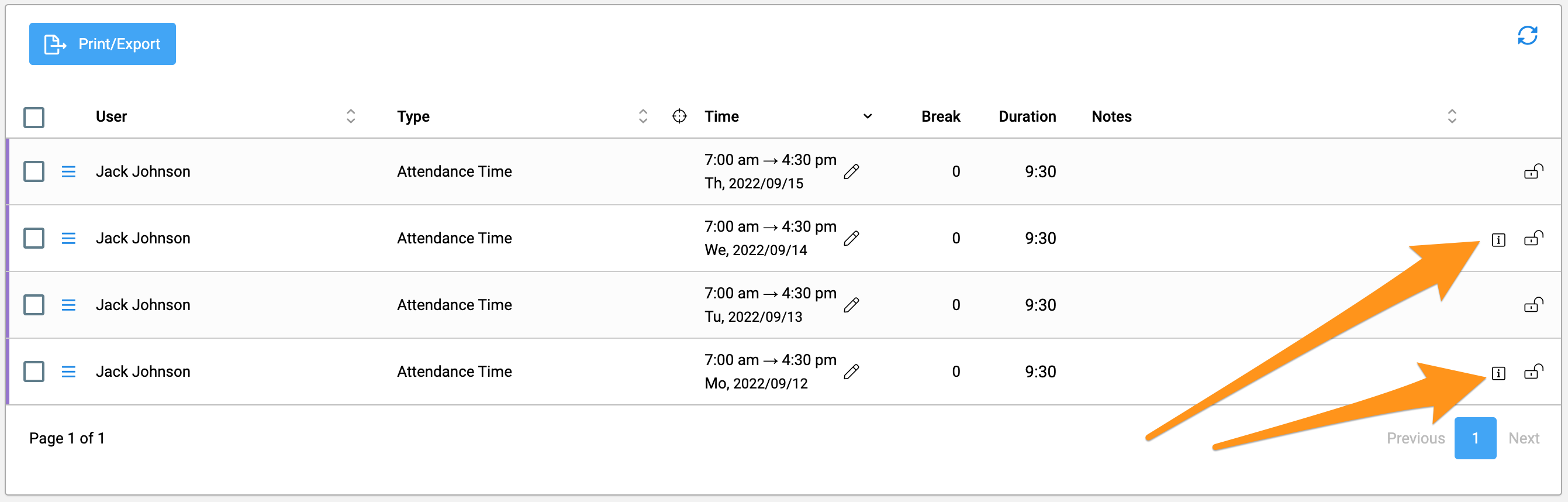Check the box for the 2022/09/13 row
Screen dimensions: 1568x502
point(34,305)
